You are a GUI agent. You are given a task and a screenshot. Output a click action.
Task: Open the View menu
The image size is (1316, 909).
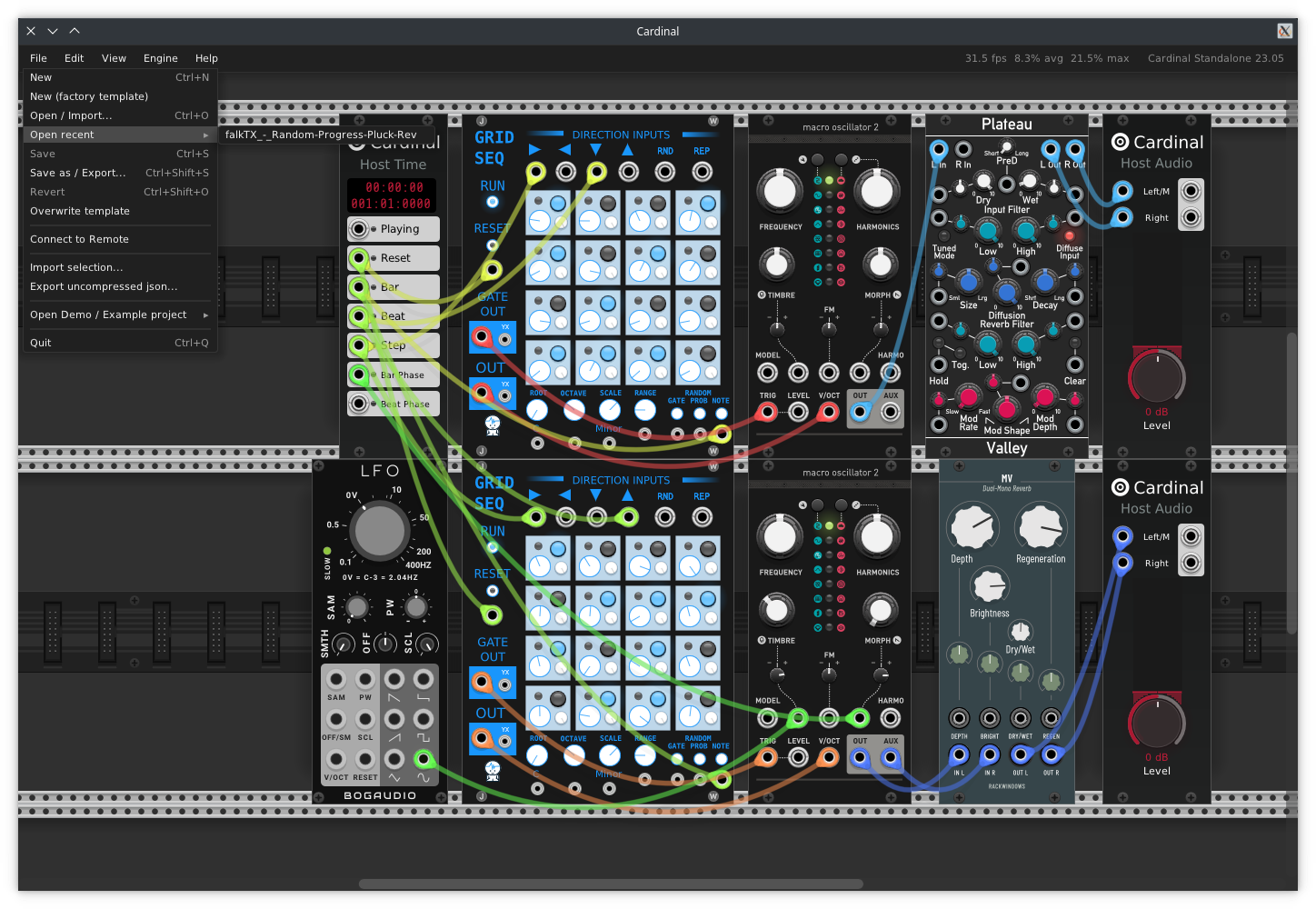coord(114,58)
